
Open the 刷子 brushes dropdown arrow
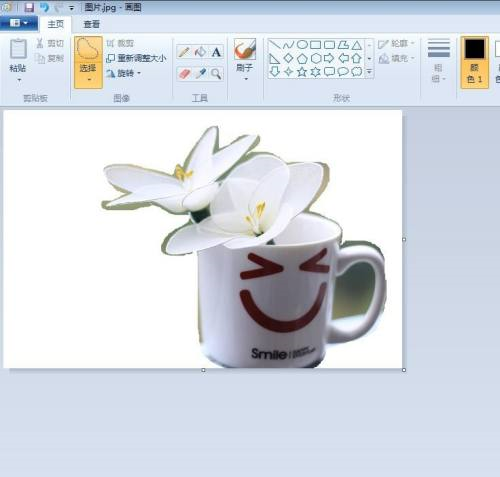click(246, 79)
